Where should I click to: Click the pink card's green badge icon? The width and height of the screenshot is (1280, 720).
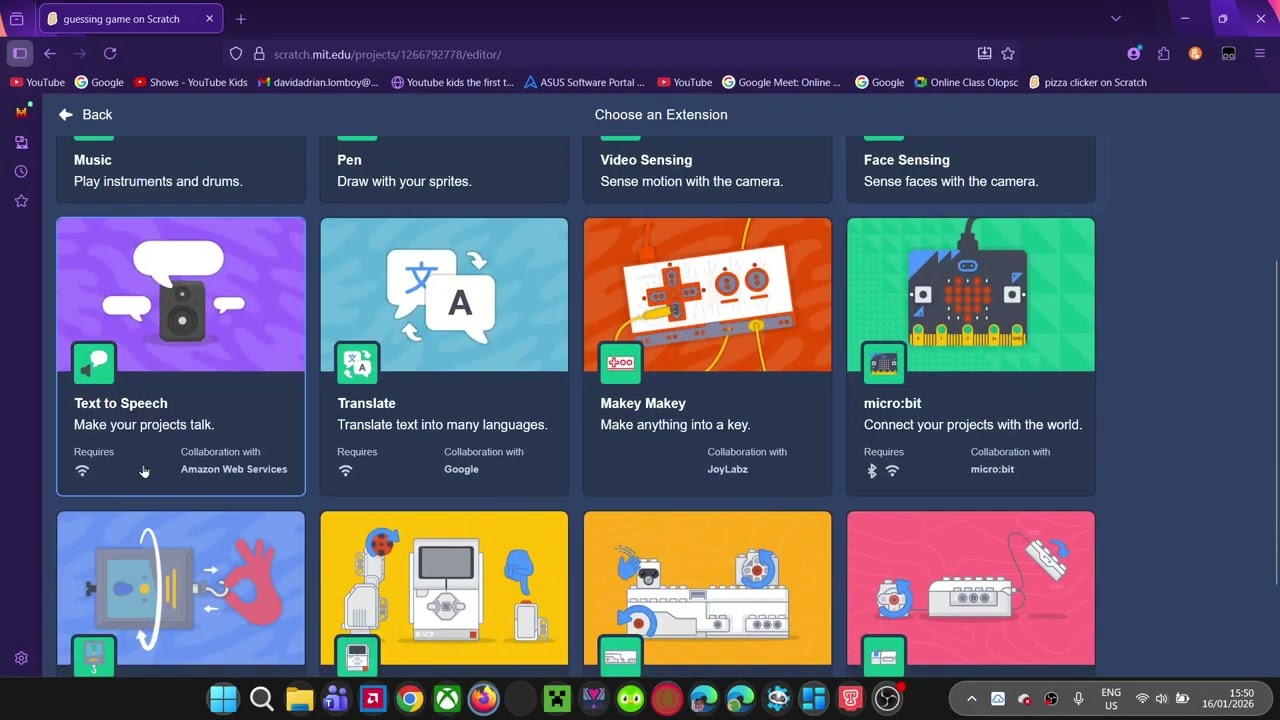884,657
